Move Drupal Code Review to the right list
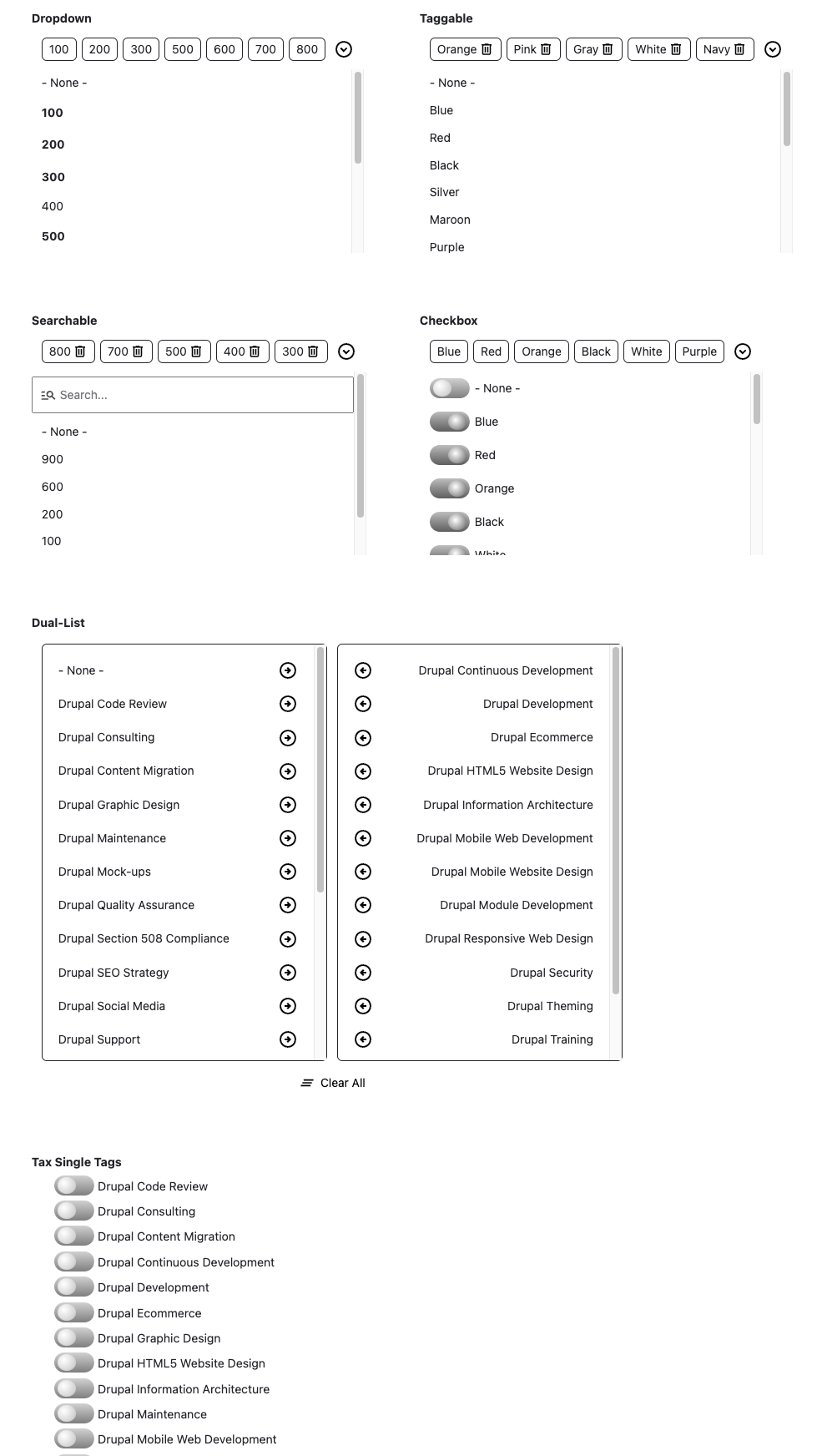Image resolution: width=817 pixels, height=1456 pixels. pyautogui.click(x=287, y=704)
